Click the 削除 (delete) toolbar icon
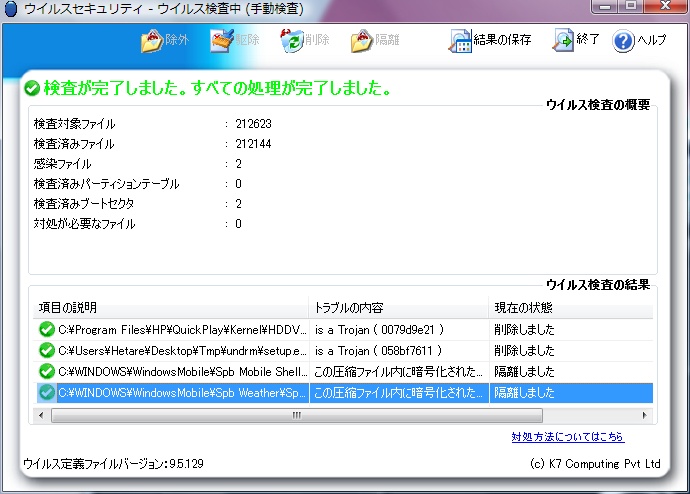Image resolution: width=690 pixels, height=494 pixels. (292, 41)
